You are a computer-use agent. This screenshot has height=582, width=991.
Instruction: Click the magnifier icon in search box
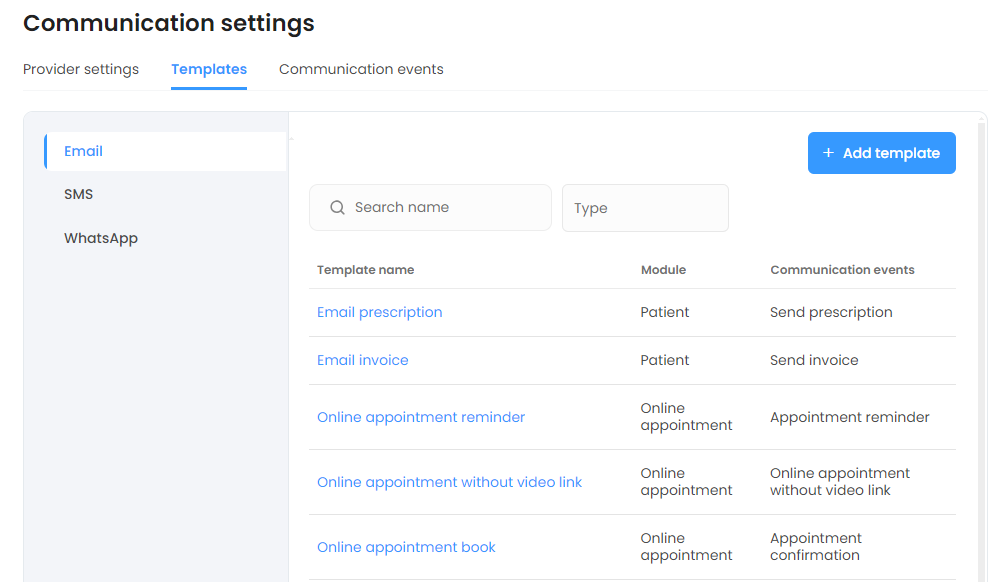tap(337, 208)
